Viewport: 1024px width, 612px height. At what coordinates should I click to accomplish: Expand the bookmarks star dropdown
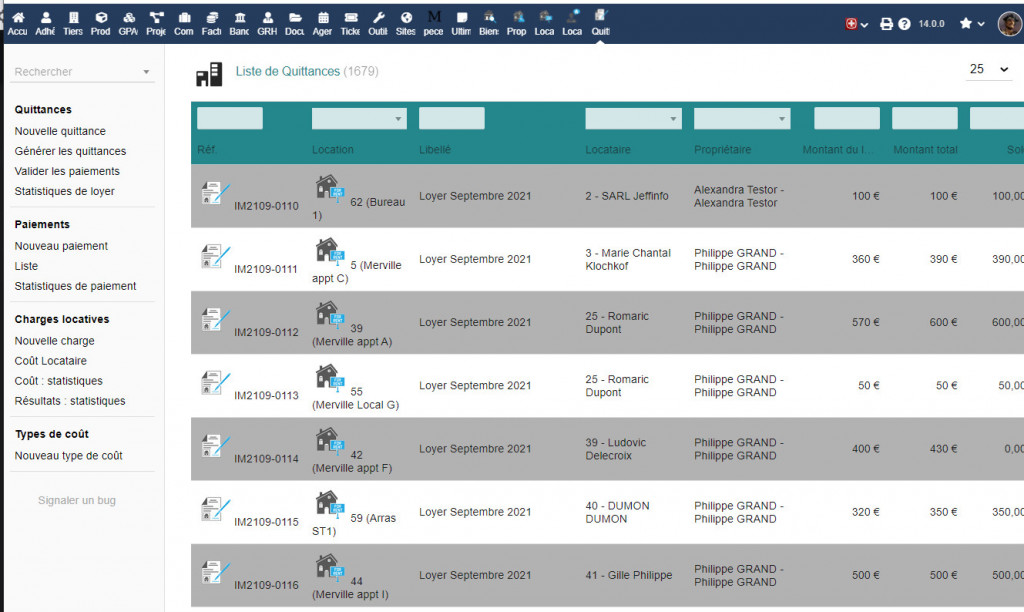point(972,24)
